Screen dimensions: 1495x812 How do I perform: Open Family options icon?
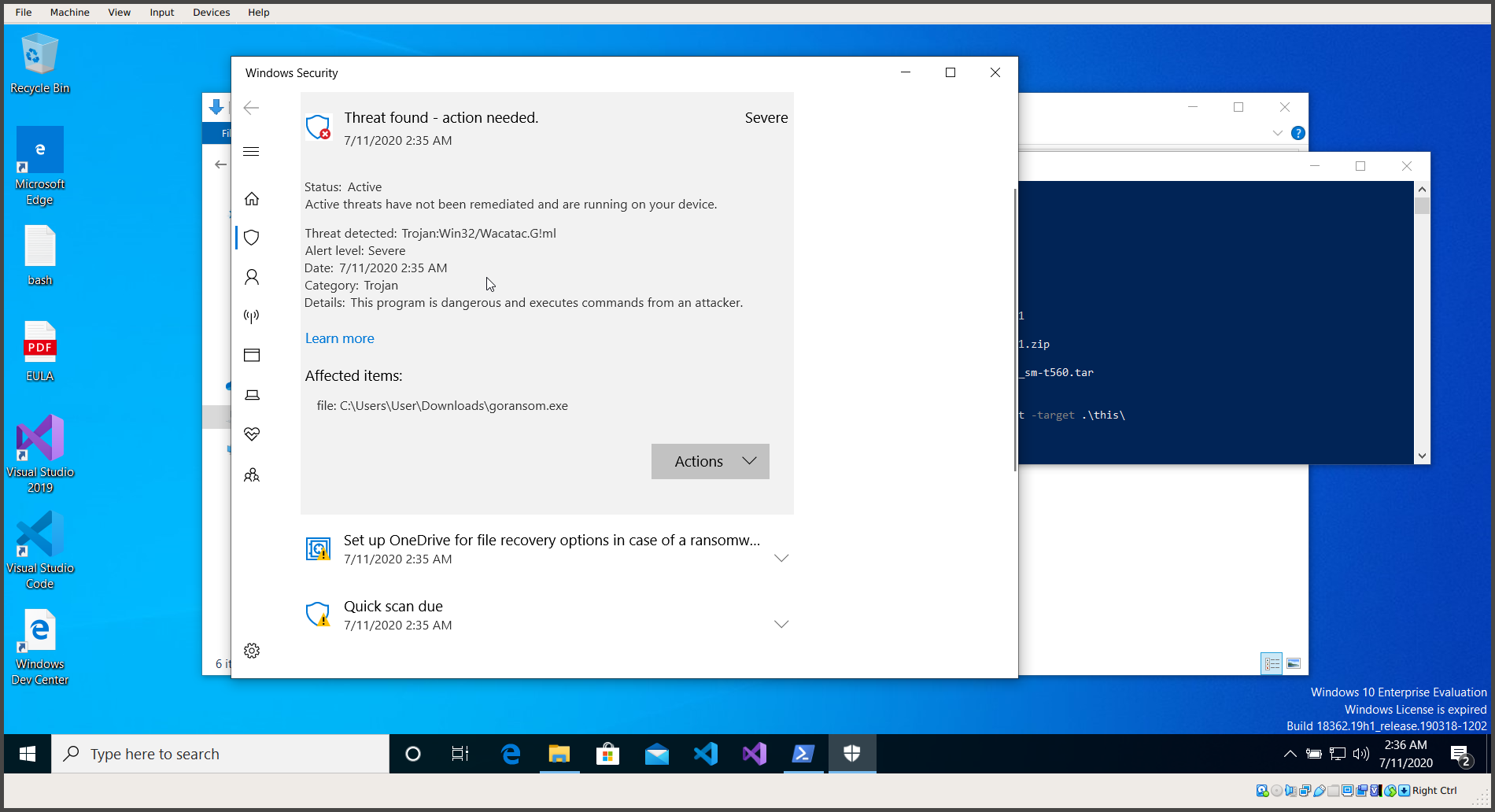point(252,474)
